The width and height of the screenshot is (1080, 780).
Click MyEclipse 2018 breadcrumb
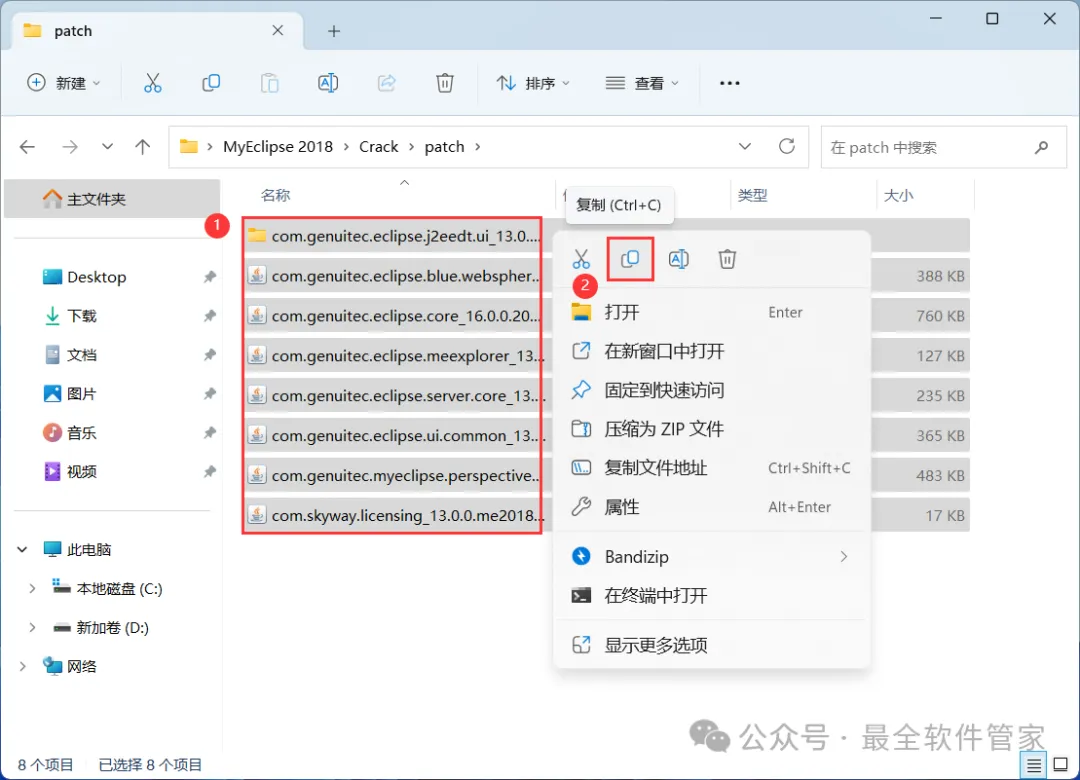click(278, 147)
